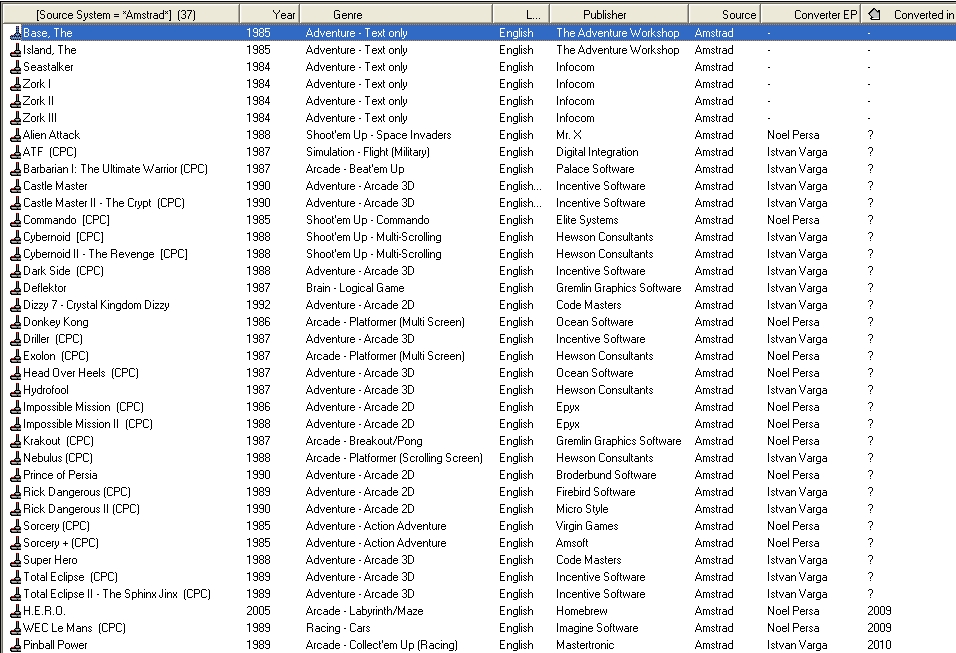Click the joystick icon beside Donkey Kong
The height and width of the screenshot is (653, 956).
[16, 322]
